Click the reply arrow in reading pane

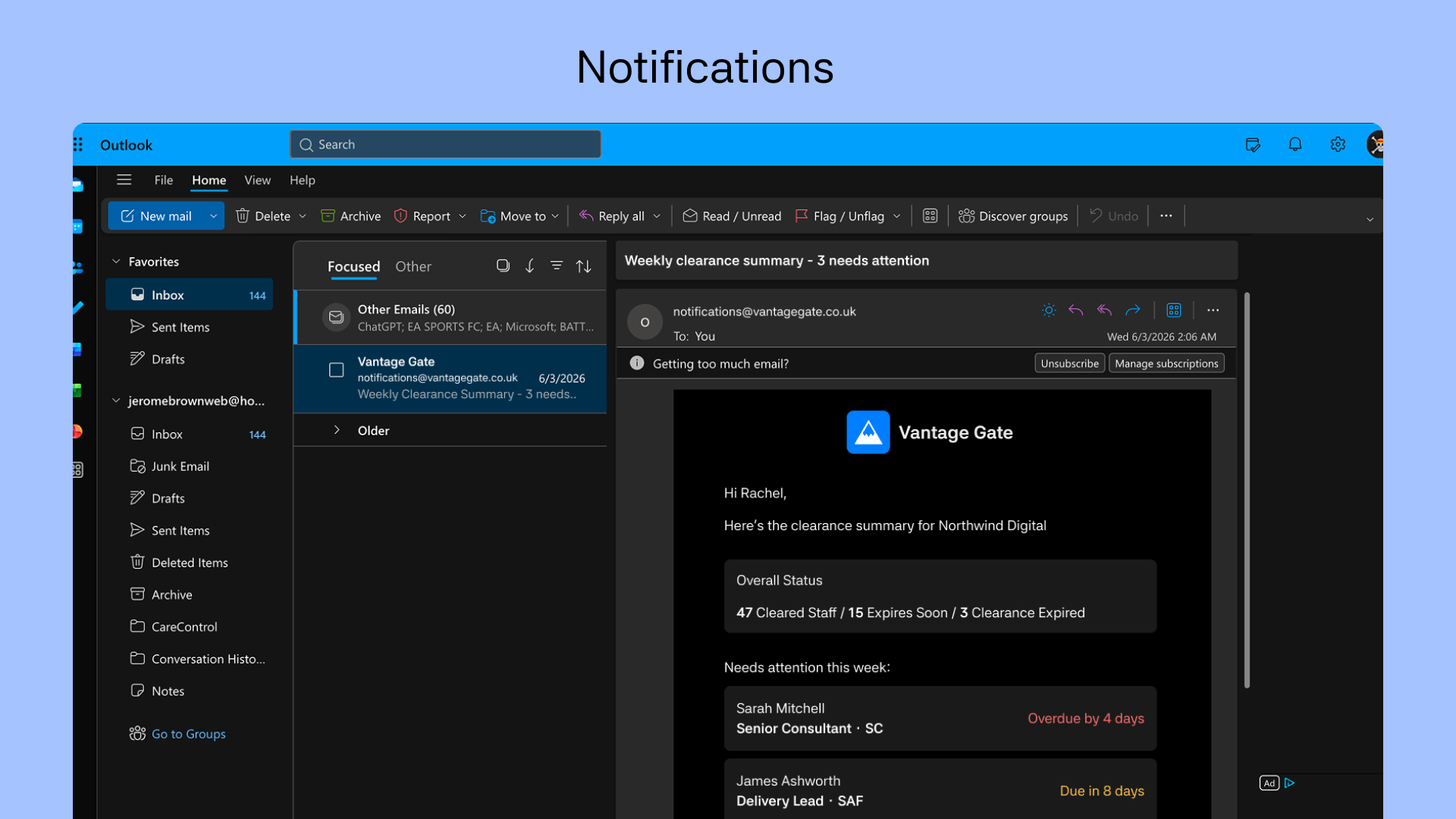click(1076, 310)
